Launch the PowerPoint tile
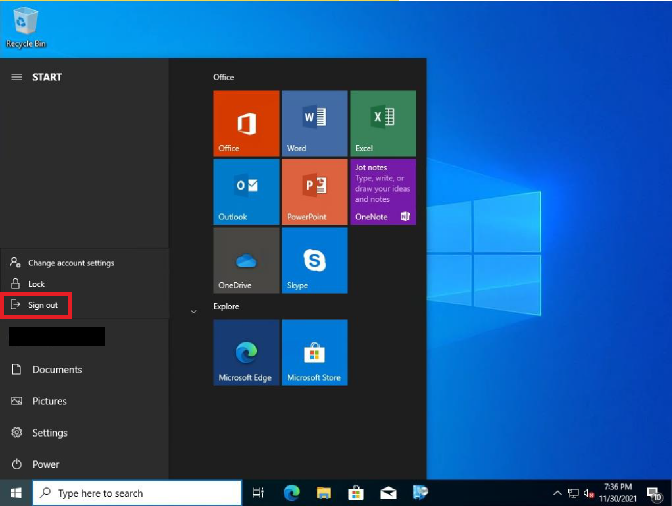 pos(314,192)
